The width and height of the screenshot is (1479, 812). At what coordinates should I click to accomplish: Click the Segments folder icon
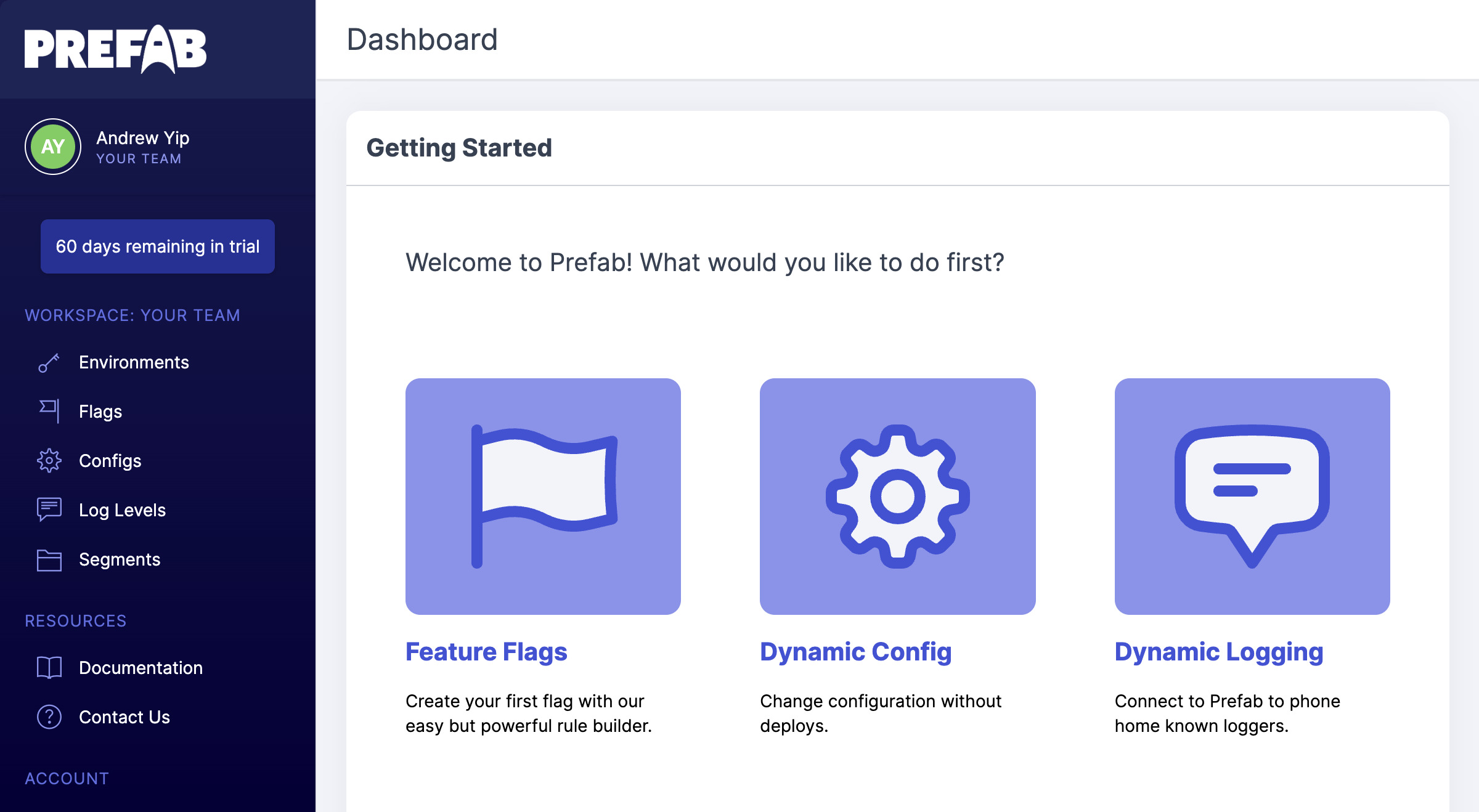pos(48,560)
